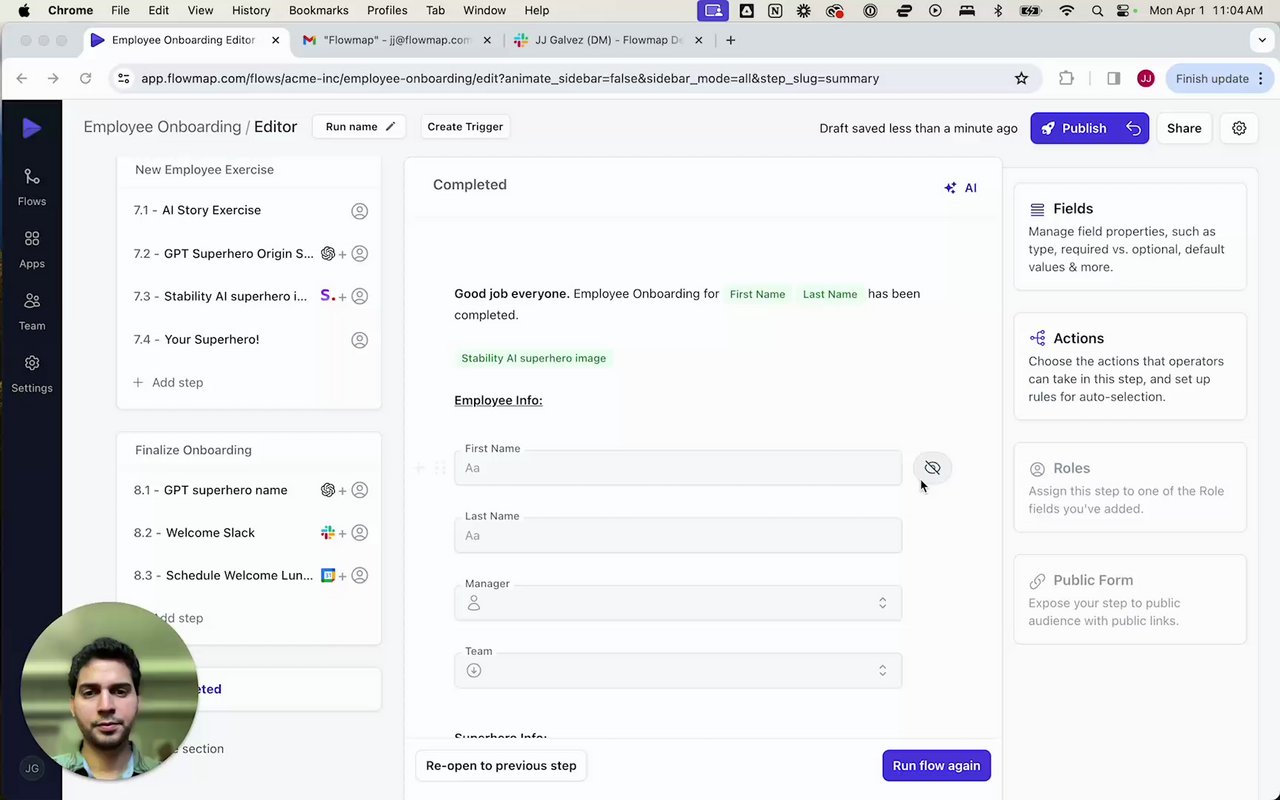
Task: Click the AI sparkle button
Action: click(x=960, y=187)
